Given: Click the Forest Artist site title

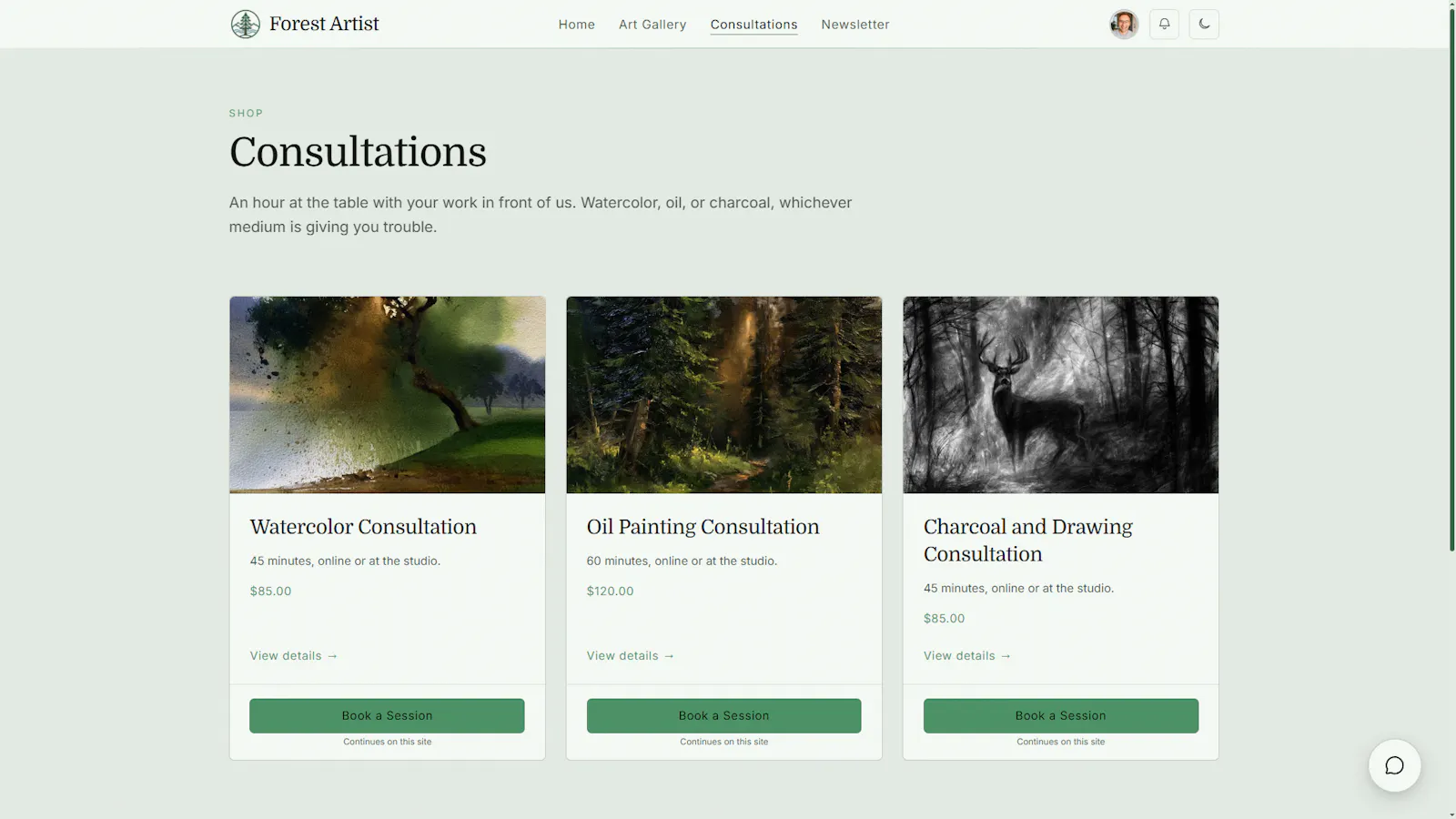Looking at the screenshot, I should coord(324,24).
